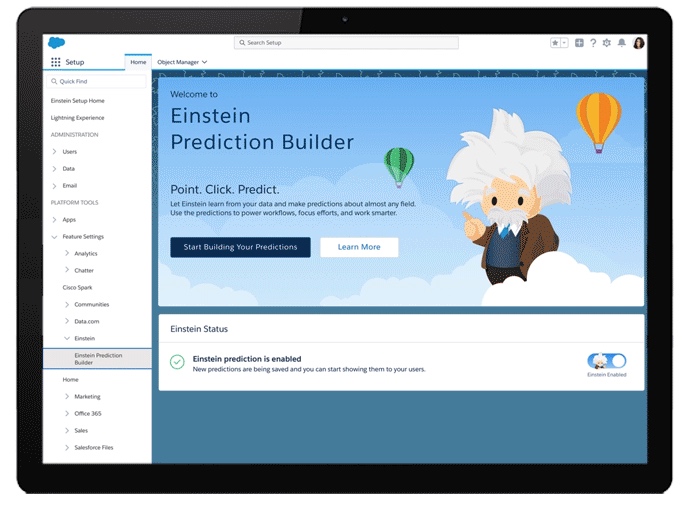
Task: Click the ADMINISTRATION section label
Action: point(74,135)
